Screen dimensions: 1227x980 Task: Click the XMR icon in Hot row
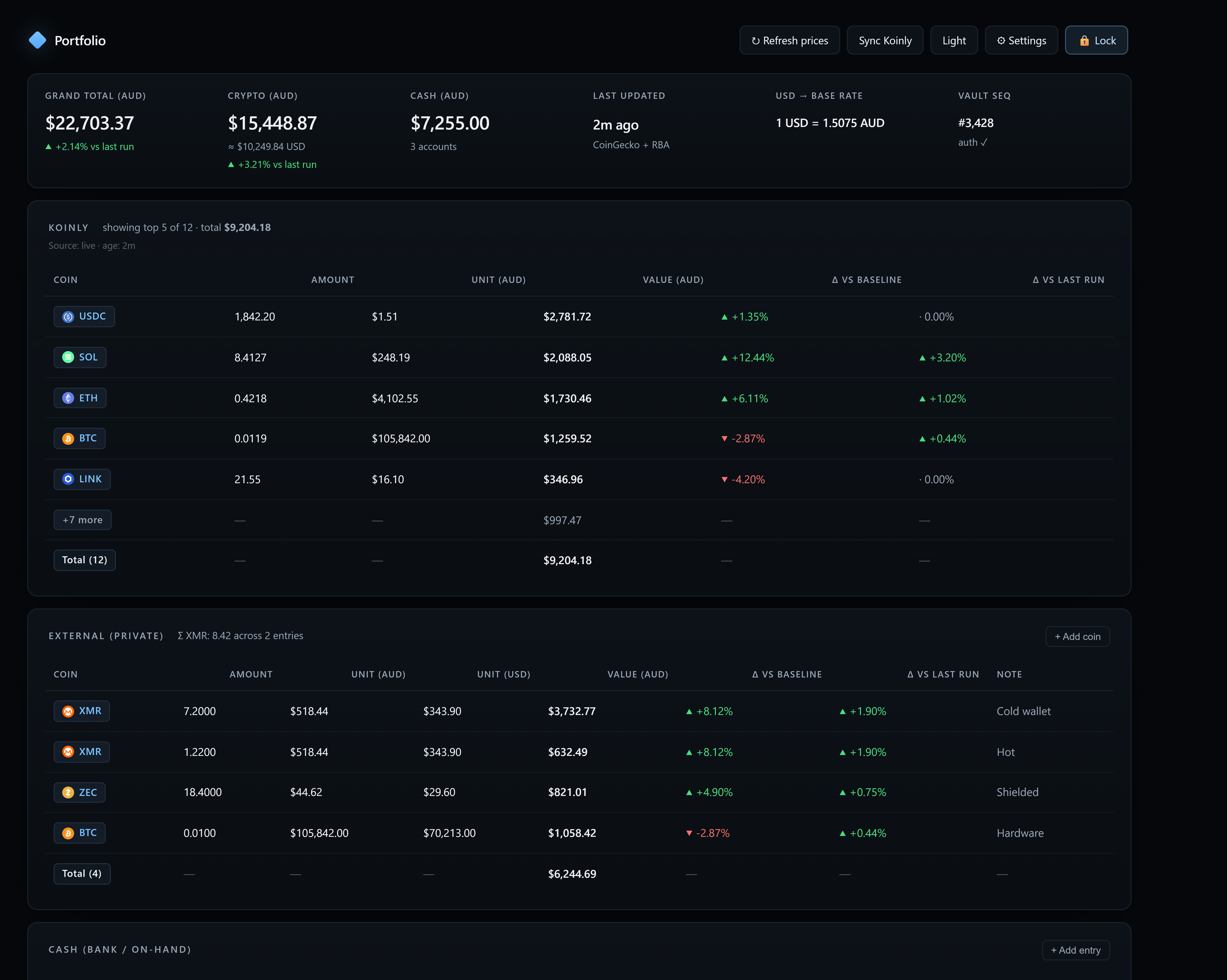68,752
